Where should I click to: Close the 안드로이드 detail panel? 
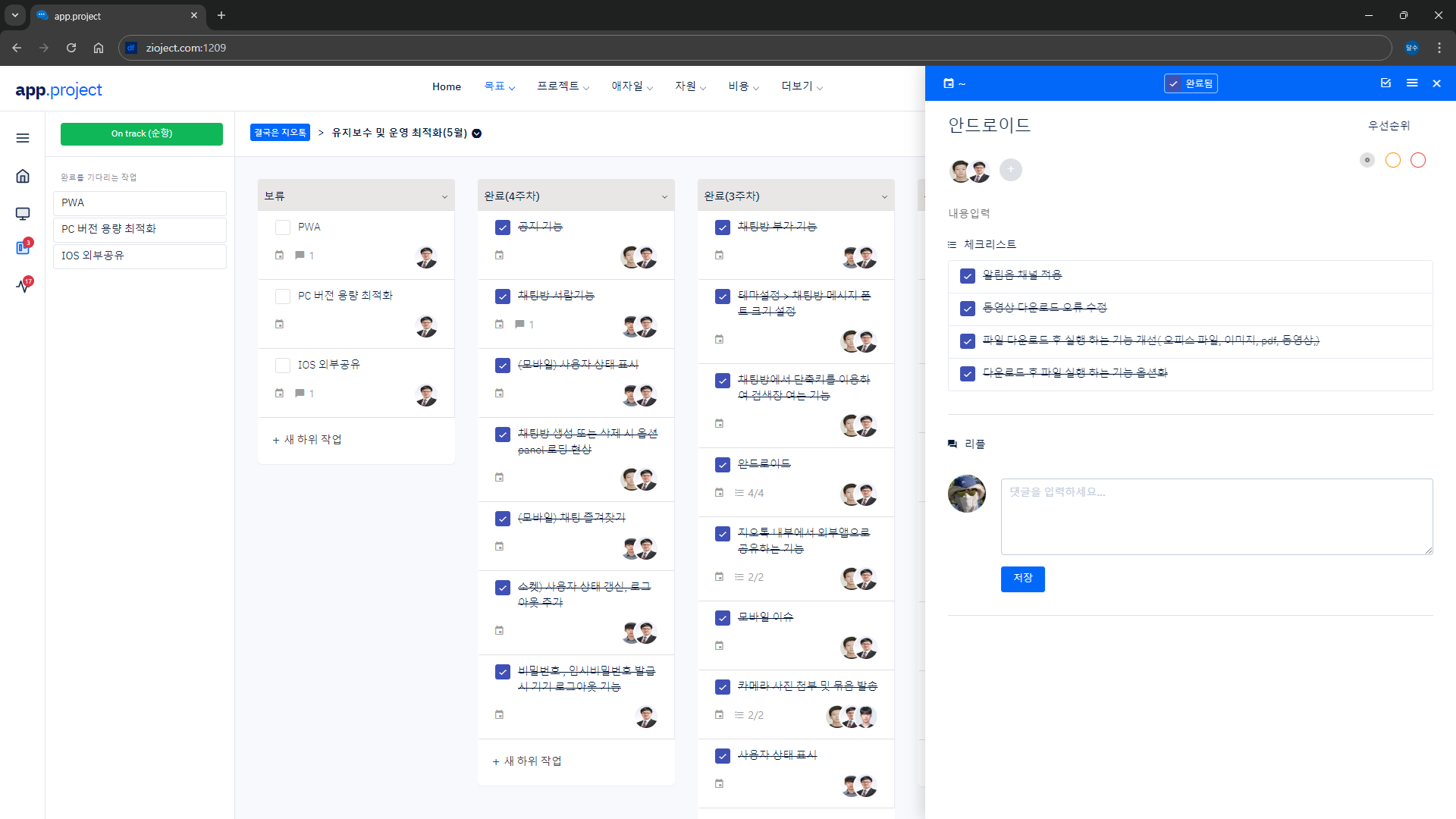coord(1437,83)
